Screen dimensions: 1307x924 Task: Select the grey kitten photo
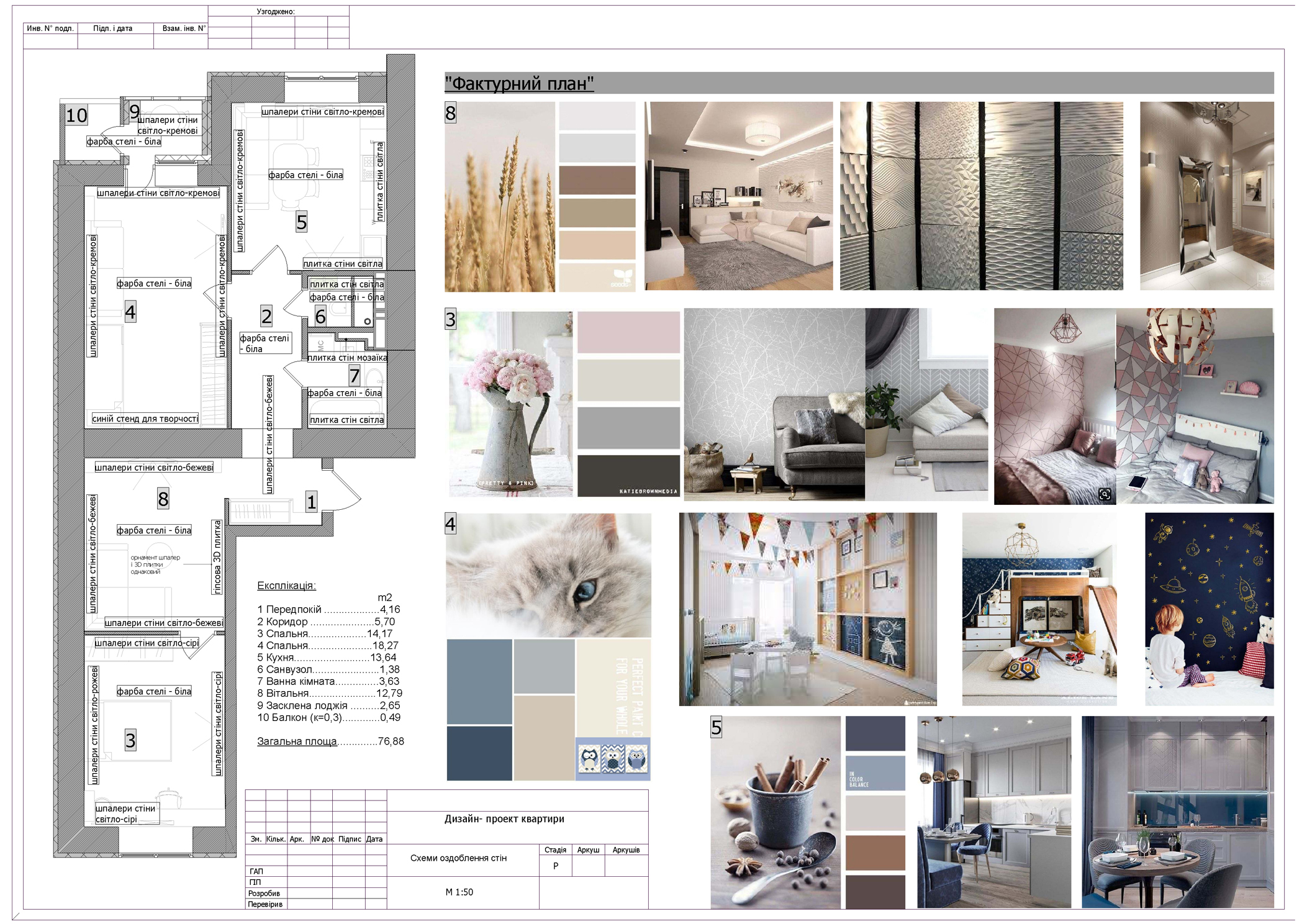[x=548, y=575]
